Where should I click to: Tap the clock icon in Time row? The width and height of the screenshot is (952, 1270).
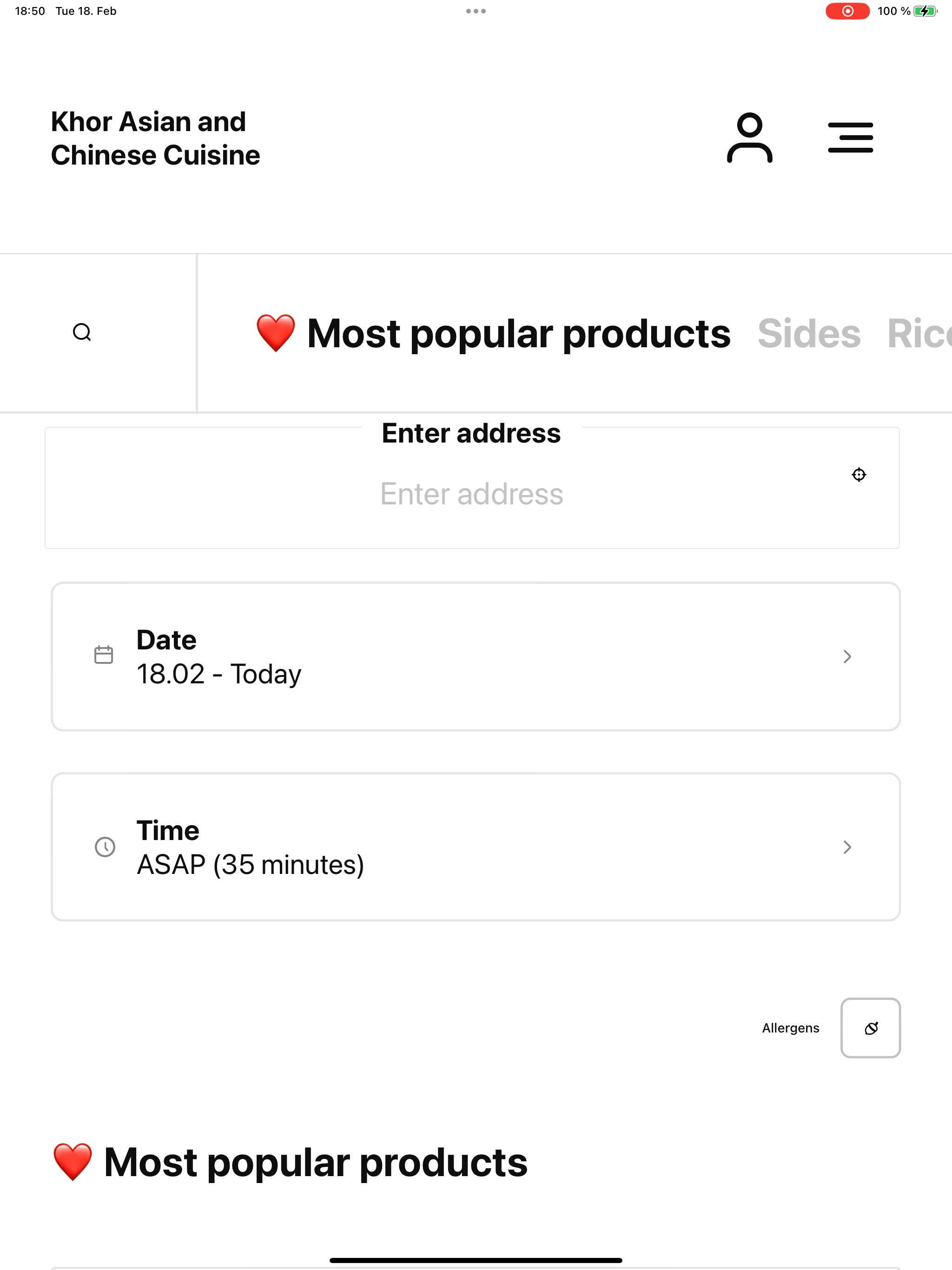(105, 847)
